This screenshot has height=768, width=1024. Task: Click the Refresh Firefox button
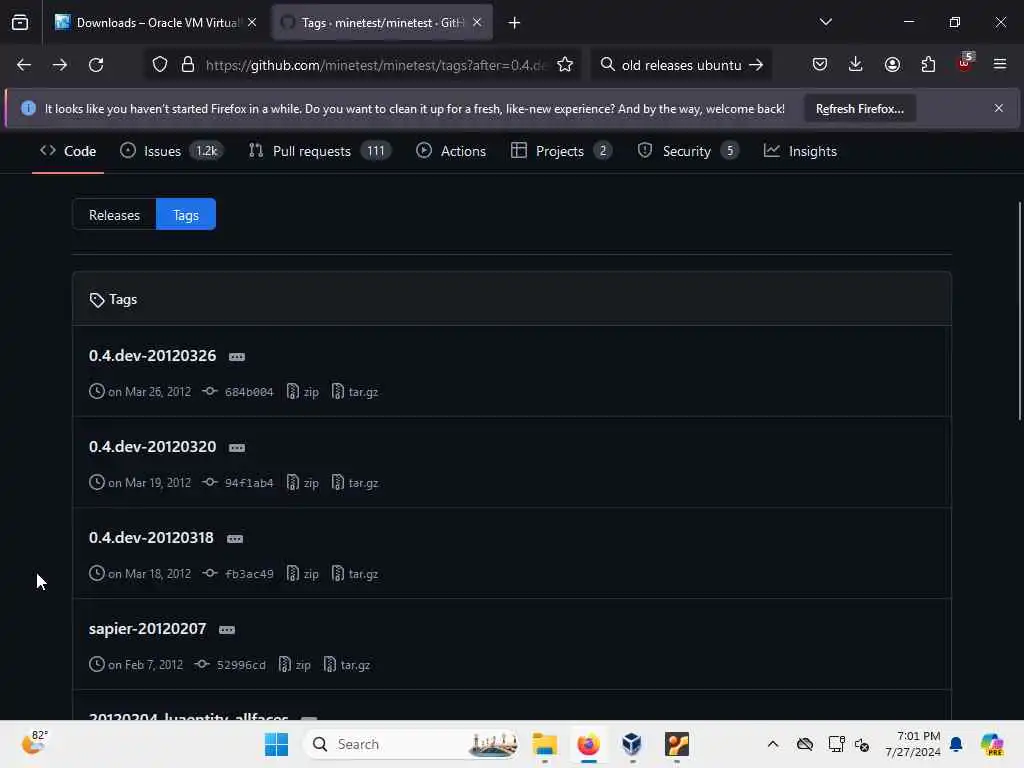pyautogui.click(x=859, y=108)
